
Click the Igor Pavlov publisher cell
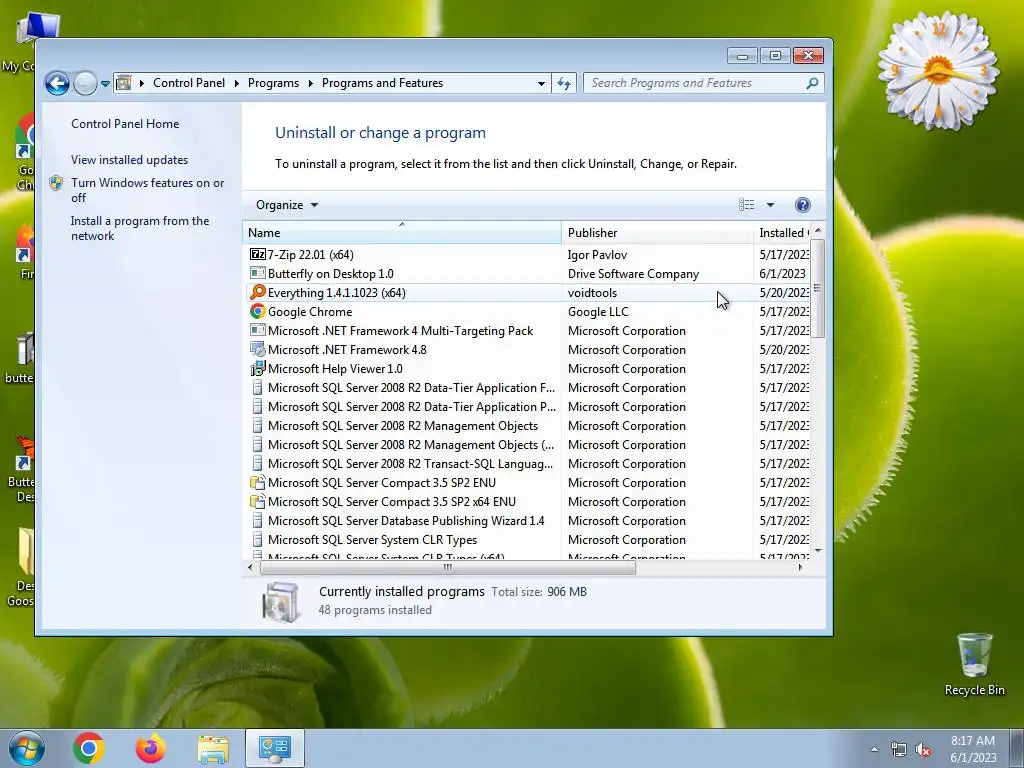(597, 255)
